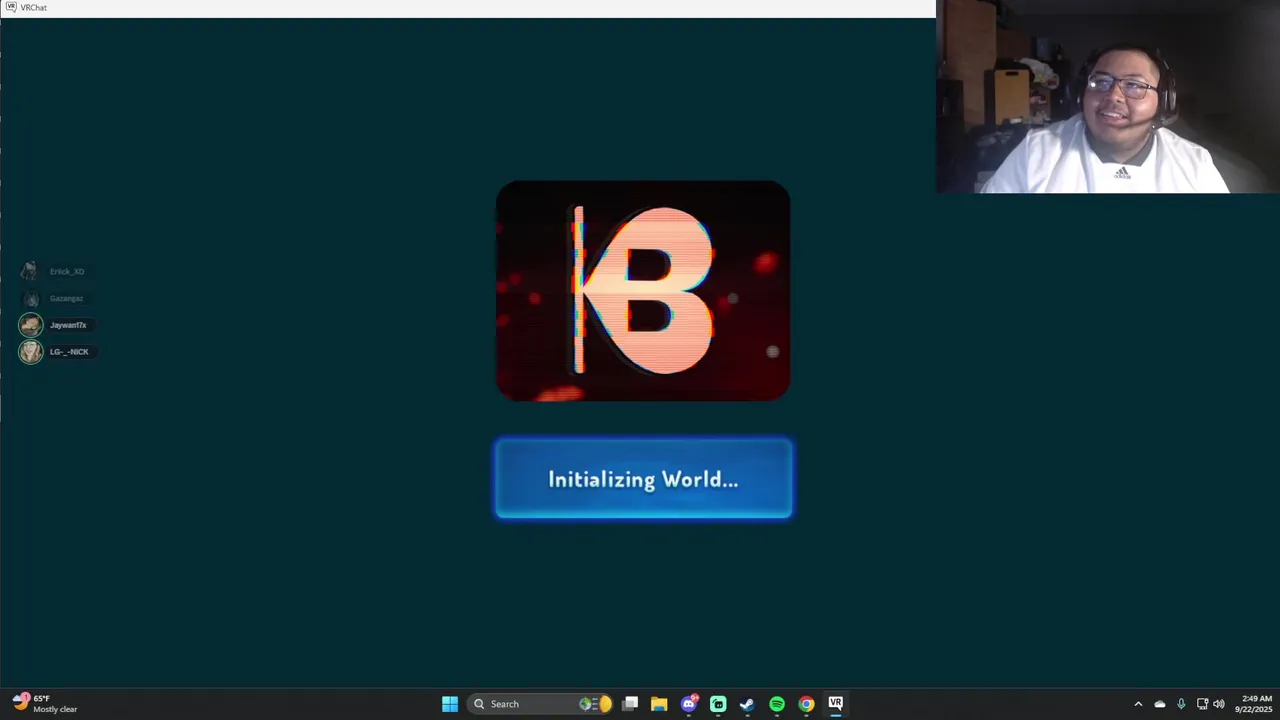This screenshot has height=720, width=1280.
Task: Open the clock showing 2:49 AM
Action: click(1255, 704)
